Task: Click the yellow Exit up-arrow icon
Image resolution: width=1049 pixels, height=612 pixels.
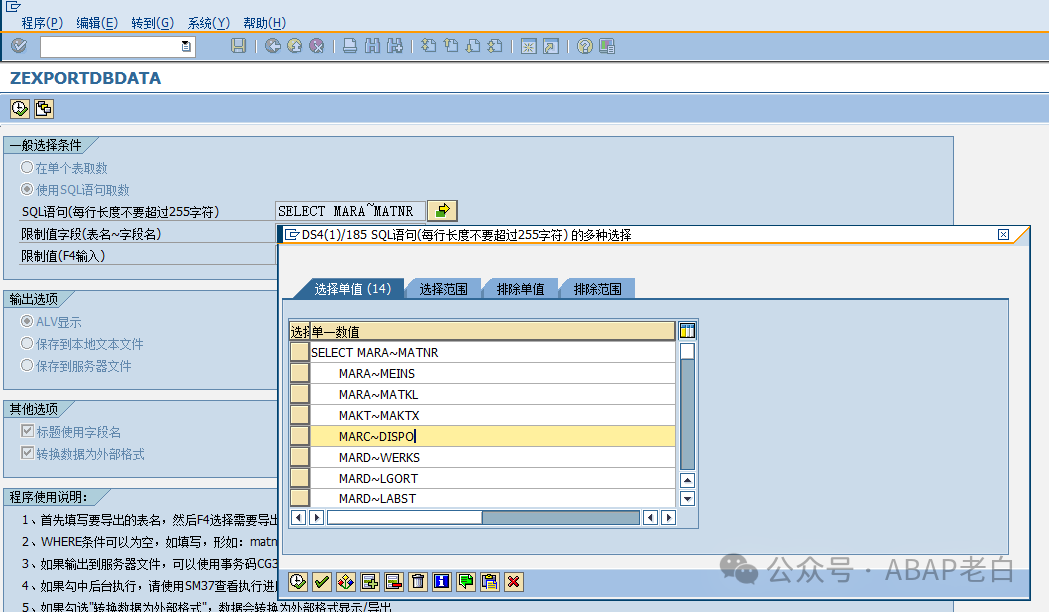Action: click(x=294, y=45)
